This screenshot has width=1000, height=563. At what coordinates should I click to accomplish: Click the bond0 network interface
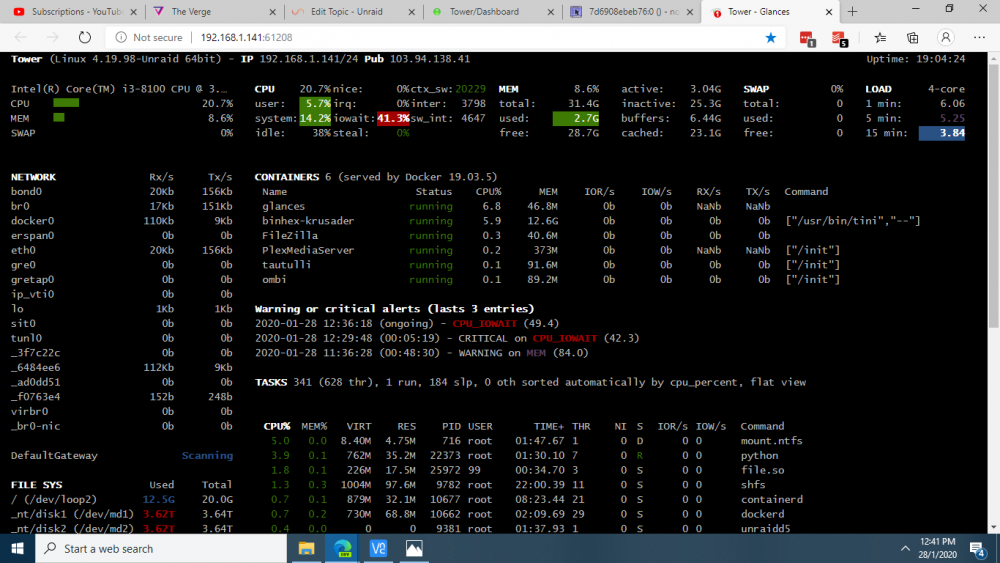coord(26,191)
